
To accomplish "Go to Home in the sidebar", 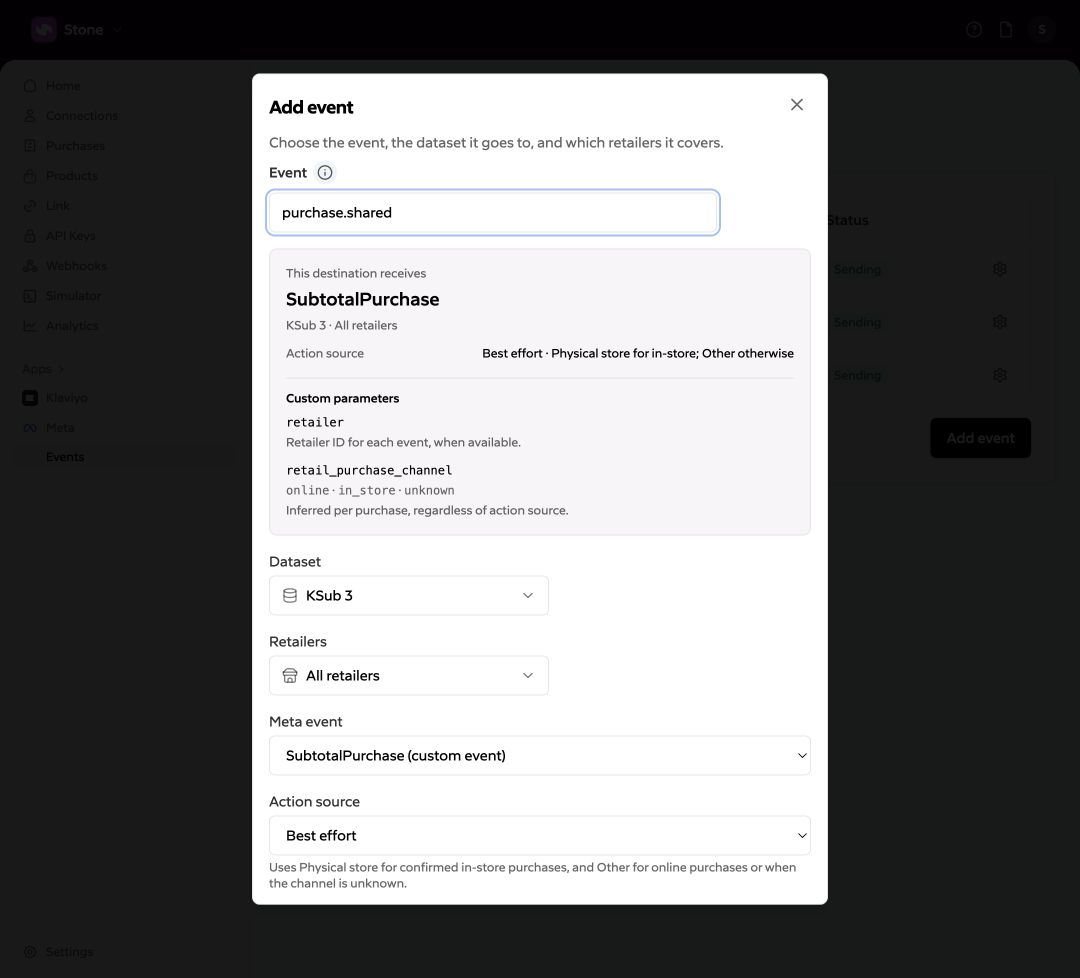I will [x=63, y=86].
